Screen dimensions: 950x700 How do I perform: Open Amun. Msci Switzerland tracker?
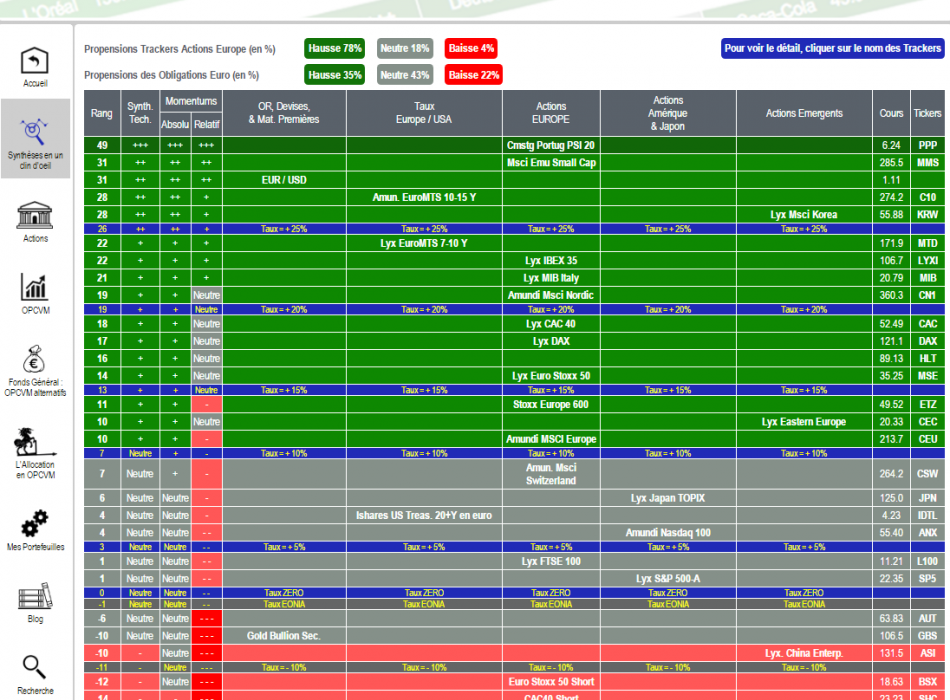pyautogui.click(x=551, y=474)
